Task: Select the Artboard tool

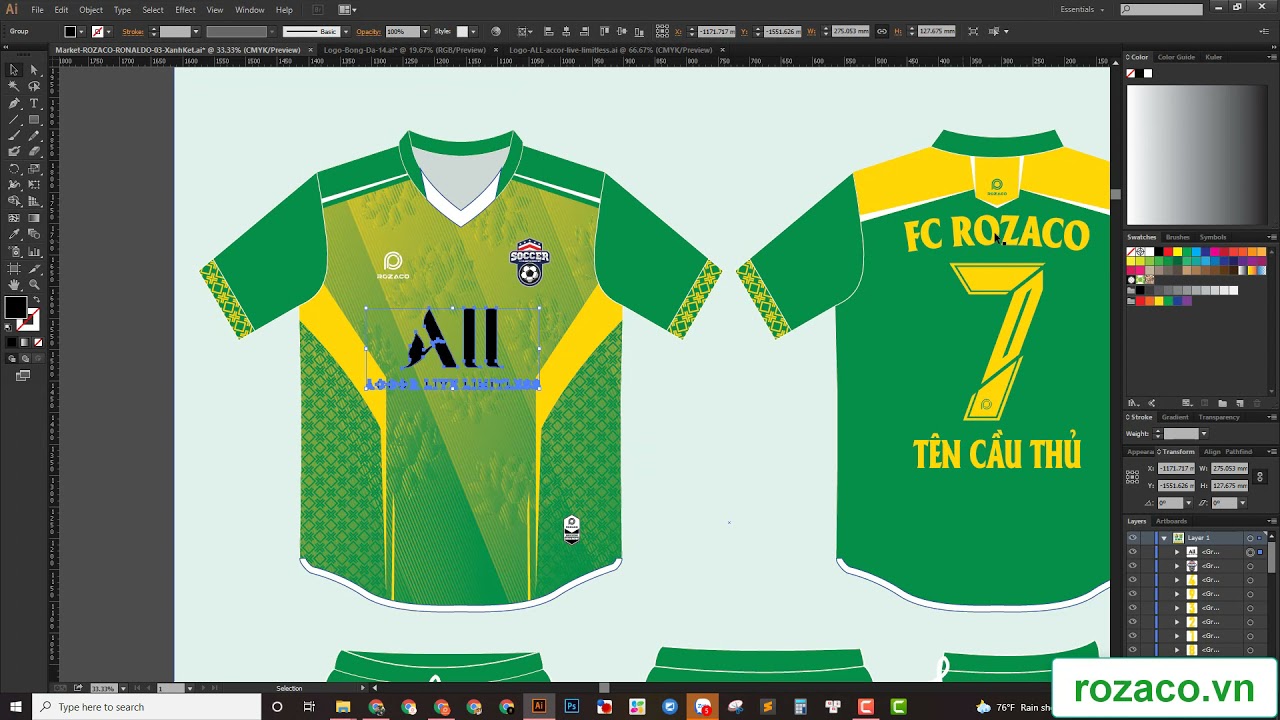Action: click(14, 268)
